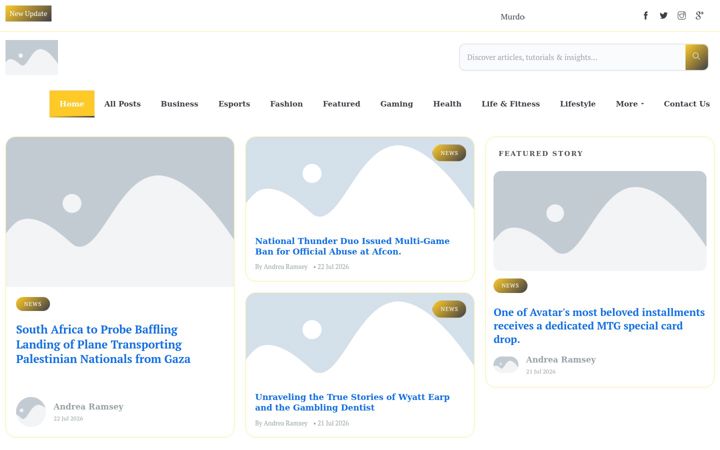Go to the Business category
The height and width of the screenshot is (450, 720).
(x=180, y=104)
